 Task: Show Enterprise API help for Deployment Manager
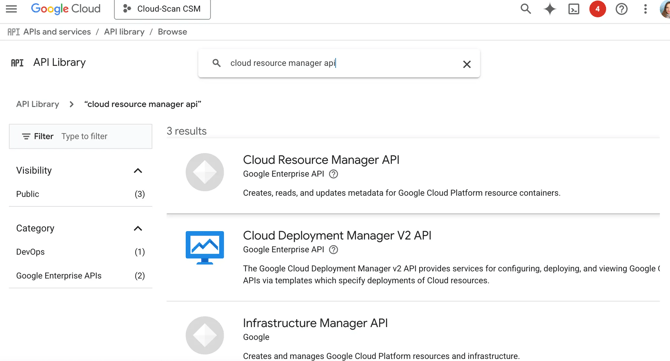(x=333, y=249)
